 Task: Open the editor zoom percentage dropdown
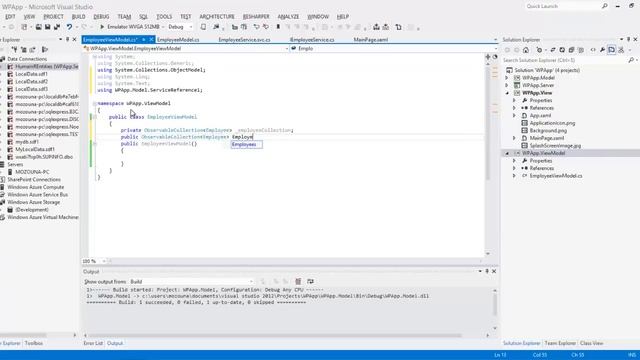pyautogui.click(x=104, y=261)
